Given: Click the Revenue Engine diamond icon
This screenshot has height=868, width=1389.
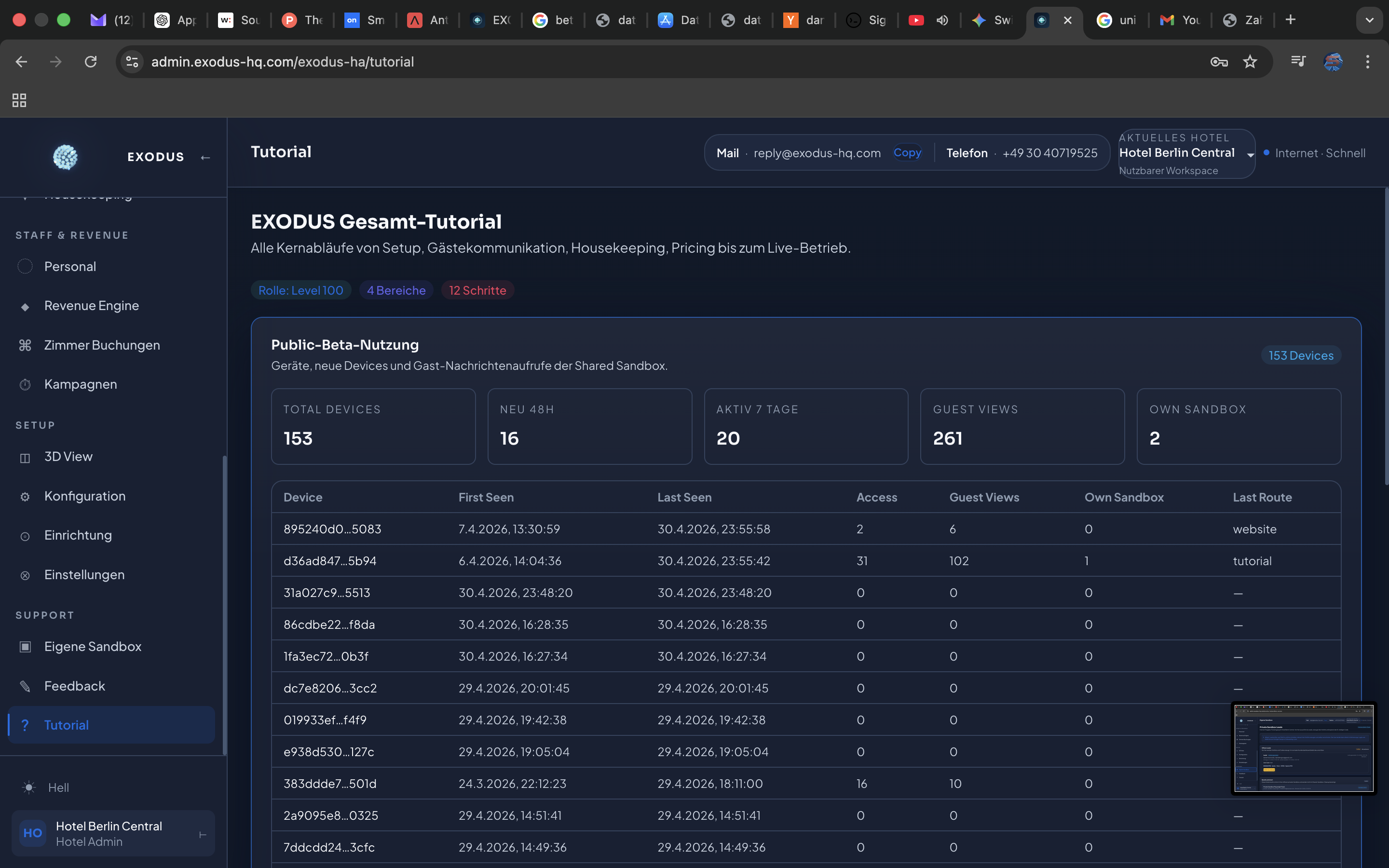Looking at the screenshot, I should [x=25, y=307].
